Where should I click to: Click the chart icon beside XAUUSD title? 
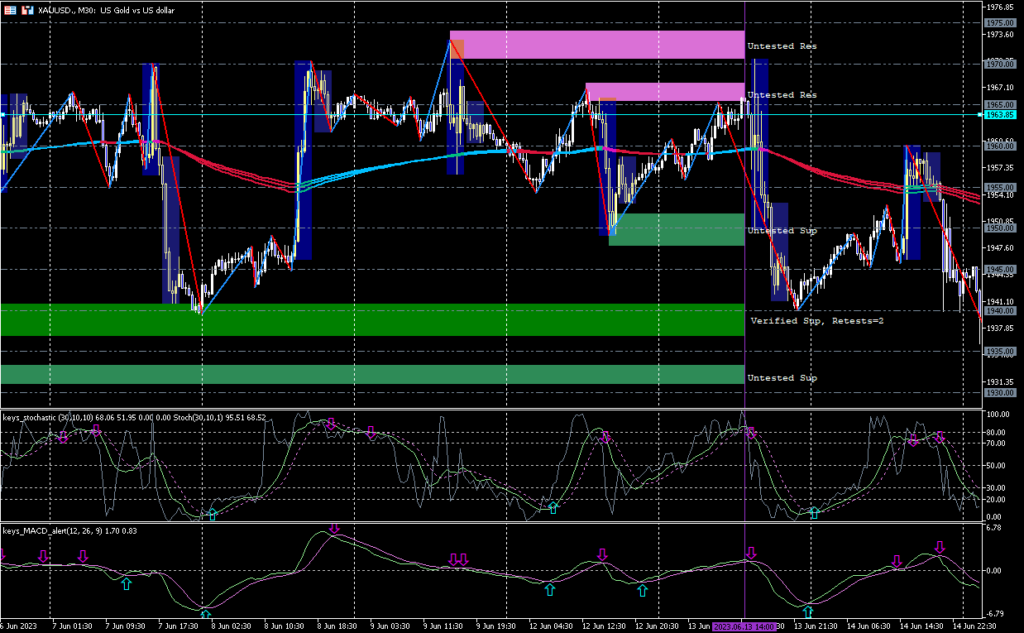[x=10, y=8]
